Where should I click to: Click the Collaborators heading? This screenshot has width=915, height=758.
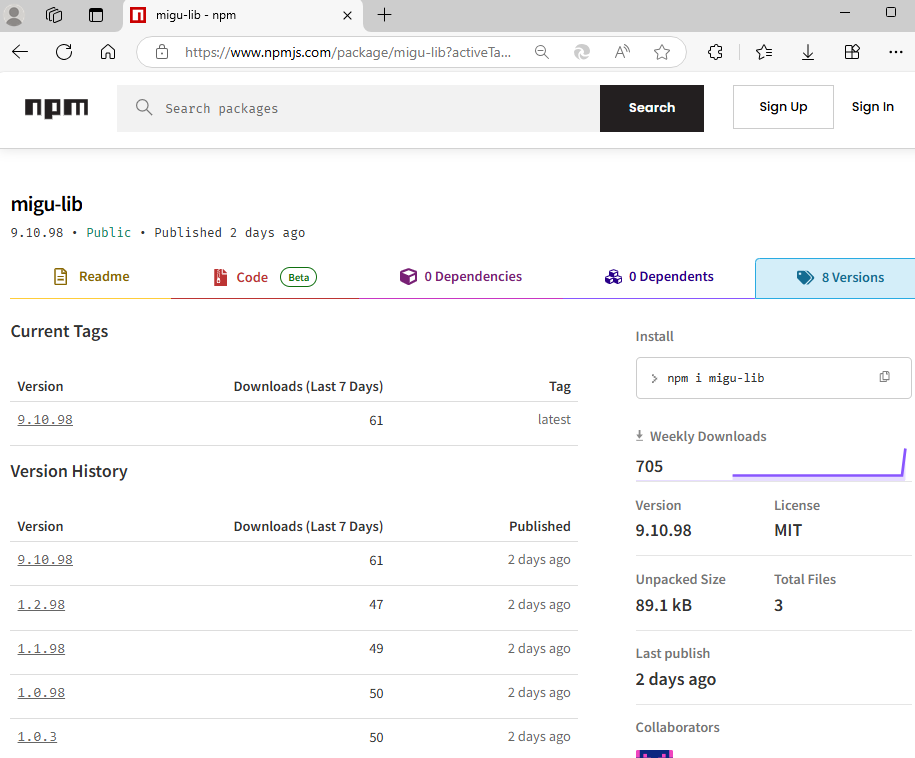(677, 727)
